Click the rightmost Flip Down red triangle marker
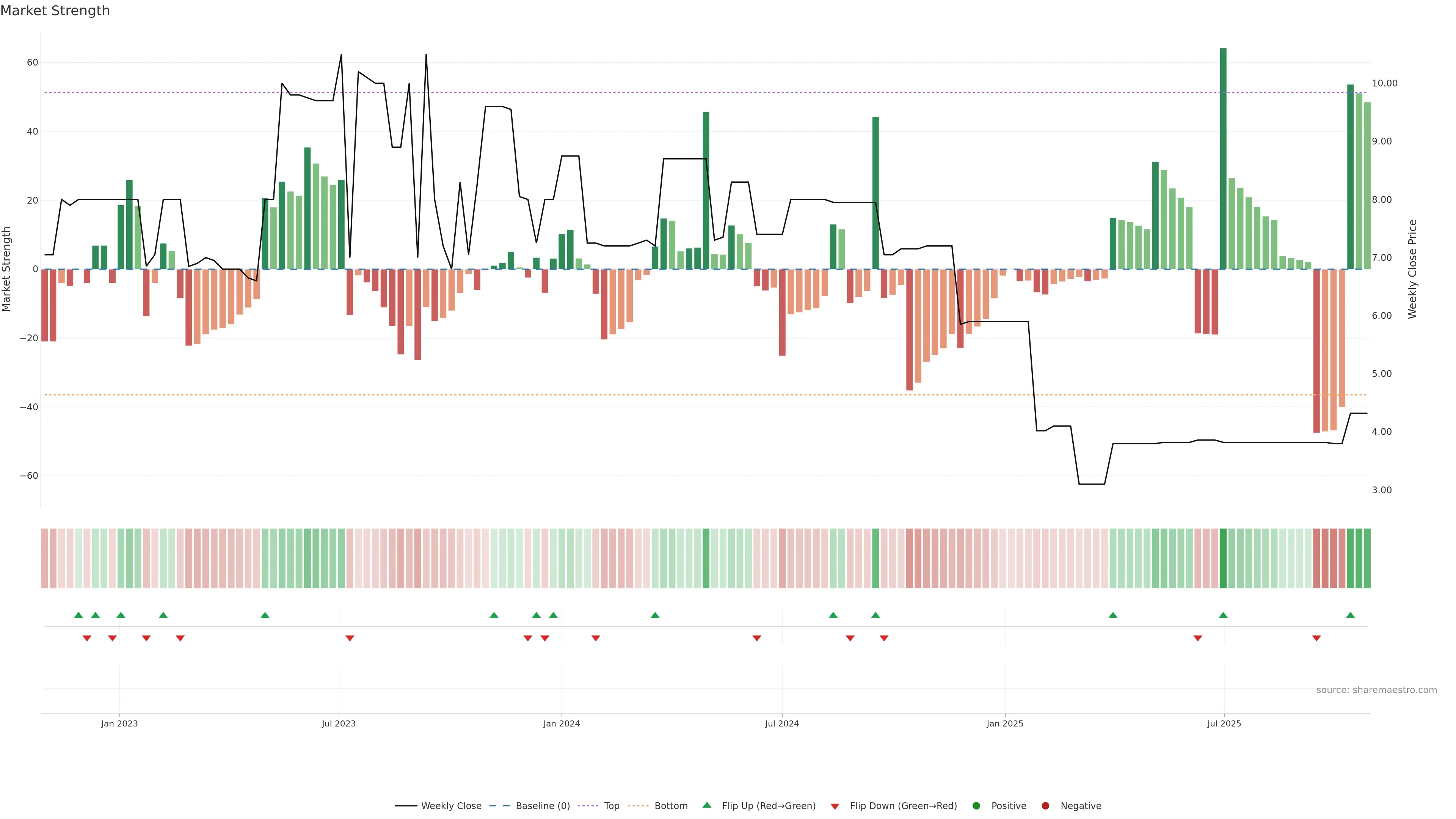This screenshot has height=819, width=1456. coord(1316,638)
